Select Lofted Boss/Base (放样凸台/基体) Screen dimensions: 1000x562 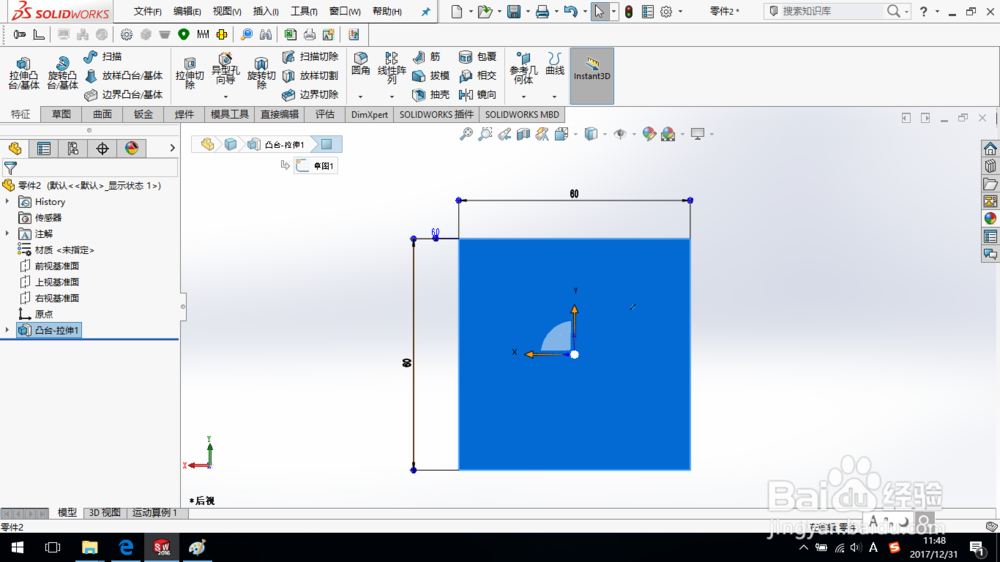coord(124,76)
